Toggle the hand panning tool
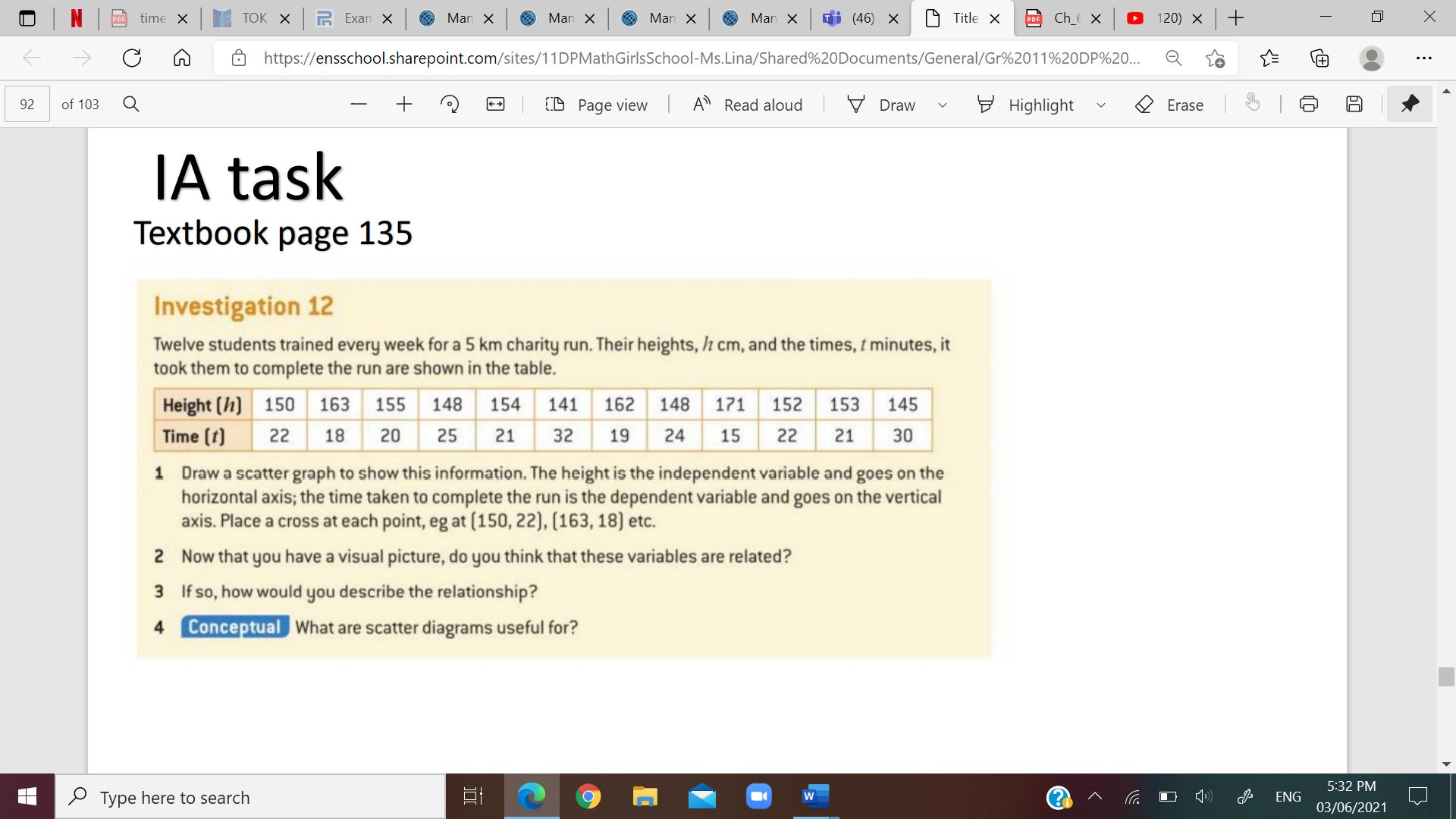Screen dimensions: 1456x819 coord(1252,104)
